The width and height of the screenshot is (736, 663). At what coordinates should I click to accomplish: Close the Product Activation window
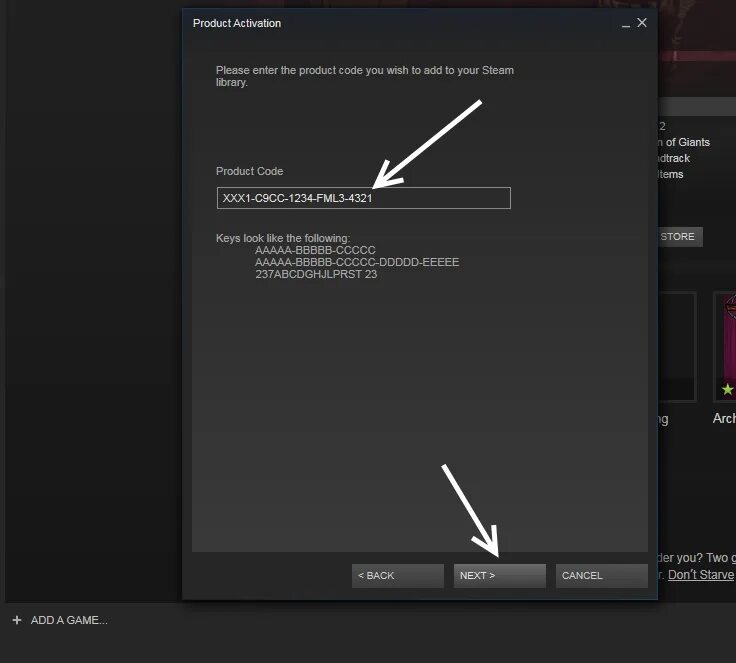(642, 23)
